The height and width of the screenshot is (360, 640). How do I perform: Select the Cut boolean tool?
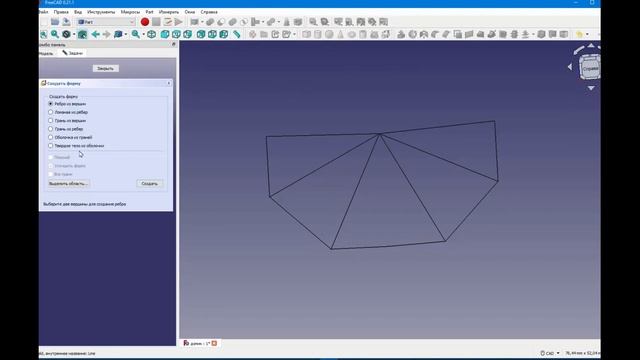click(221, 22)
